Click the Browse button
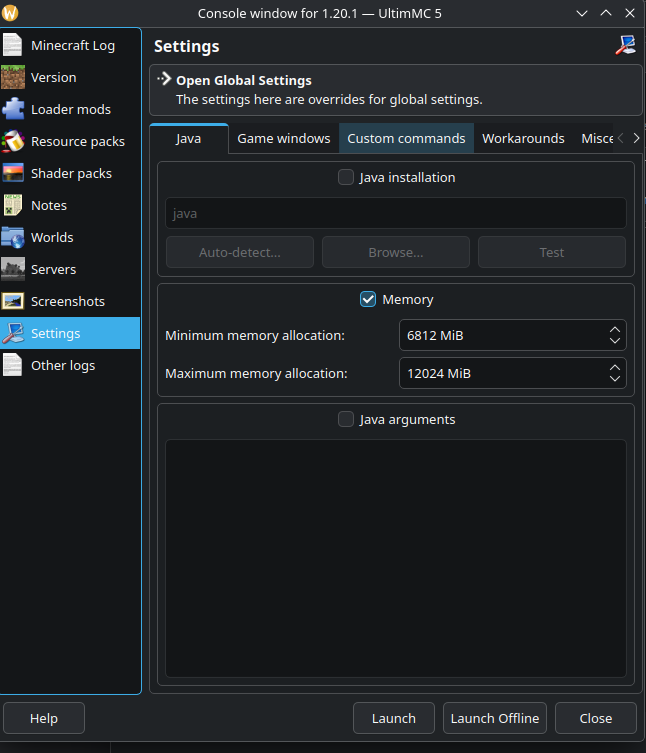 tap(396, 252)
